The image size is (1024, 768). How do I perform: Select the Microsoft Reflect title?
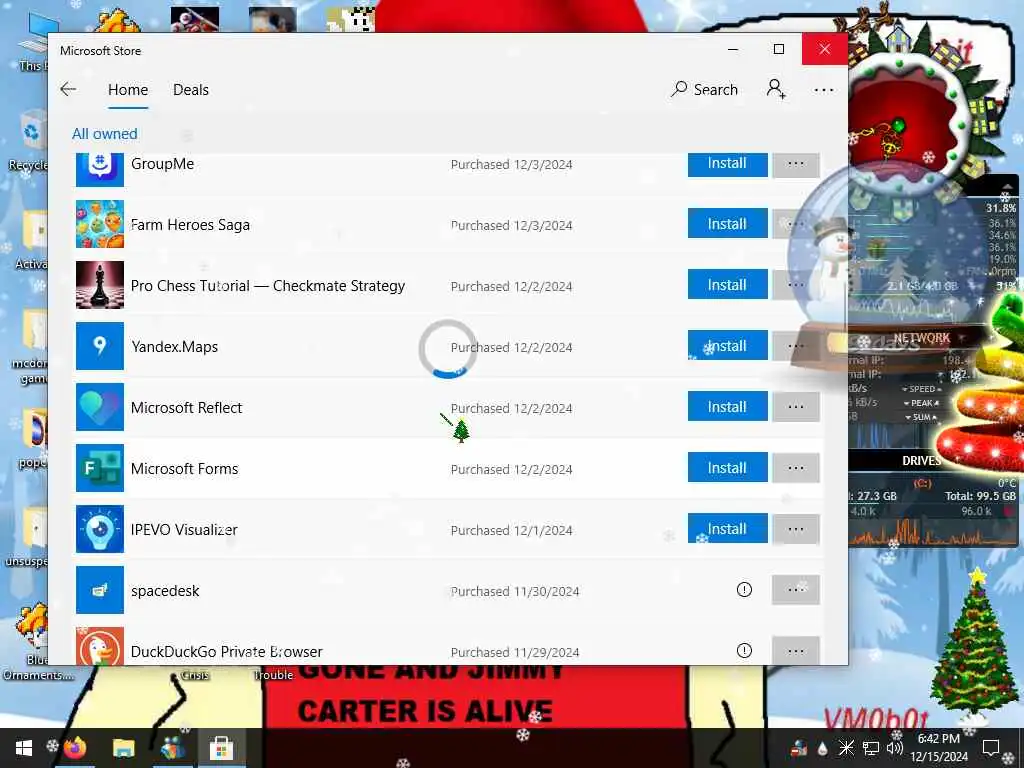coord(186,408)
